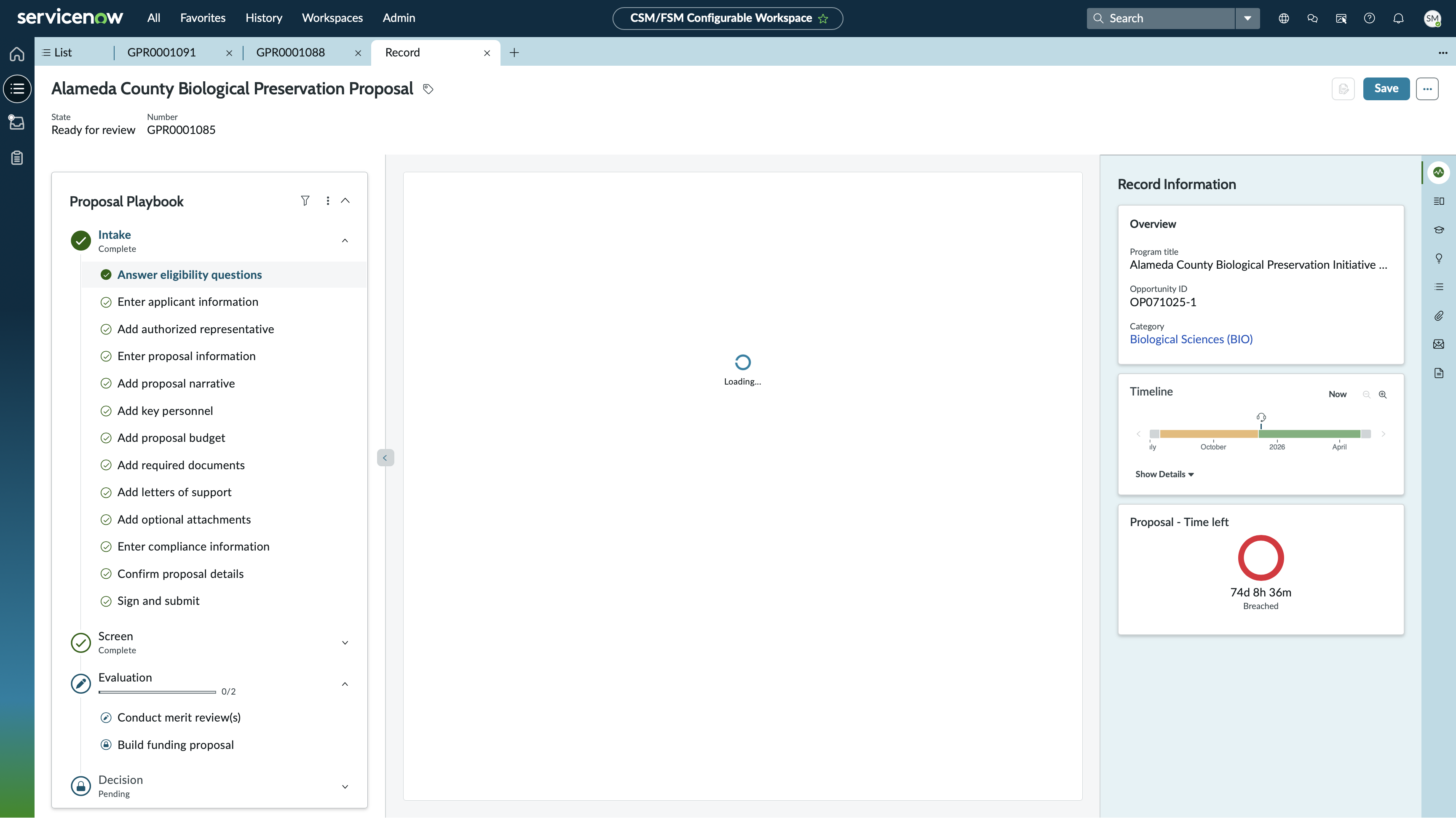Collapse the Proposal Playbook card

click(x=345, y=200)
